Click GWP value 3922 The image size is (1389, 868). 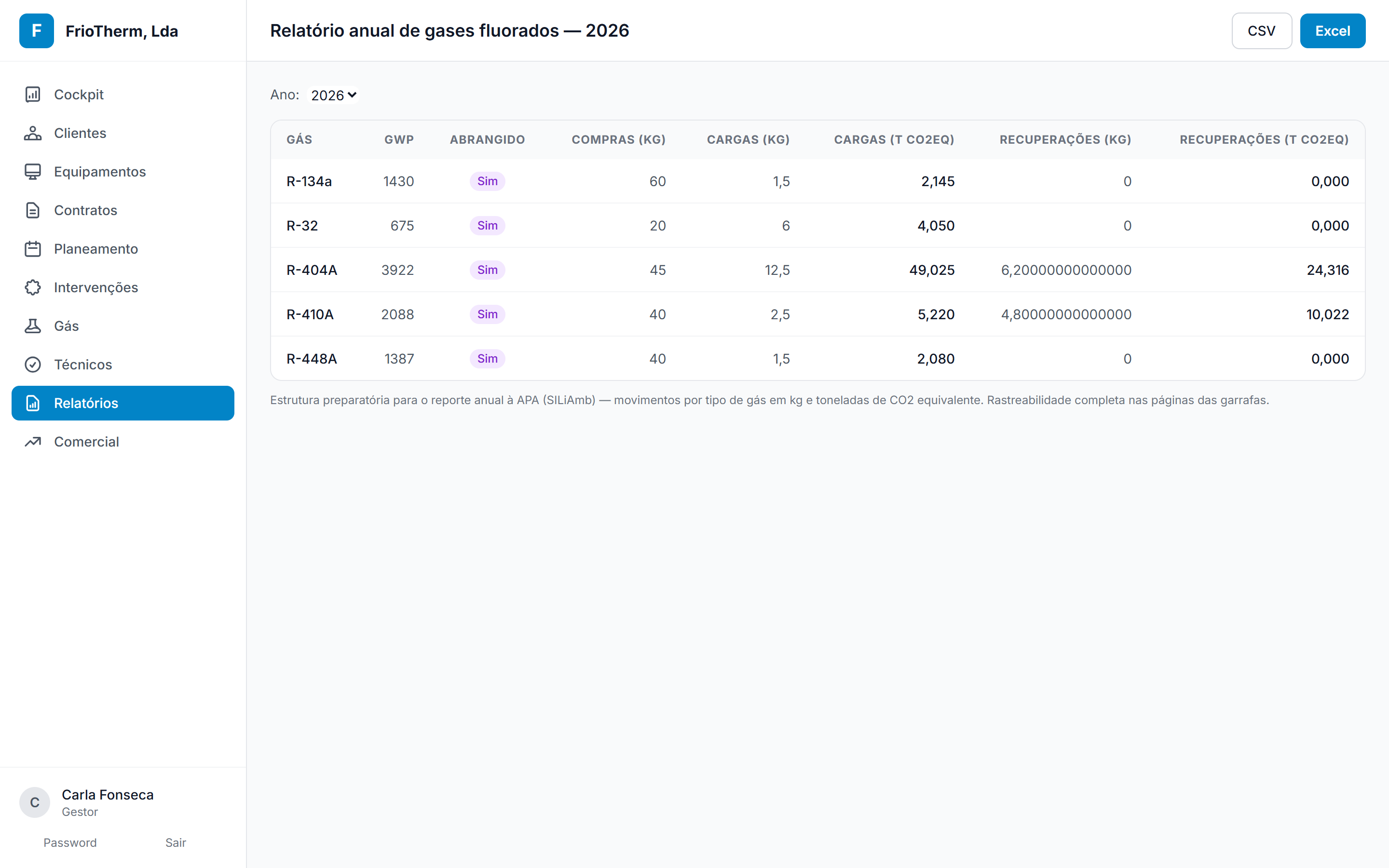coord(397,270)
